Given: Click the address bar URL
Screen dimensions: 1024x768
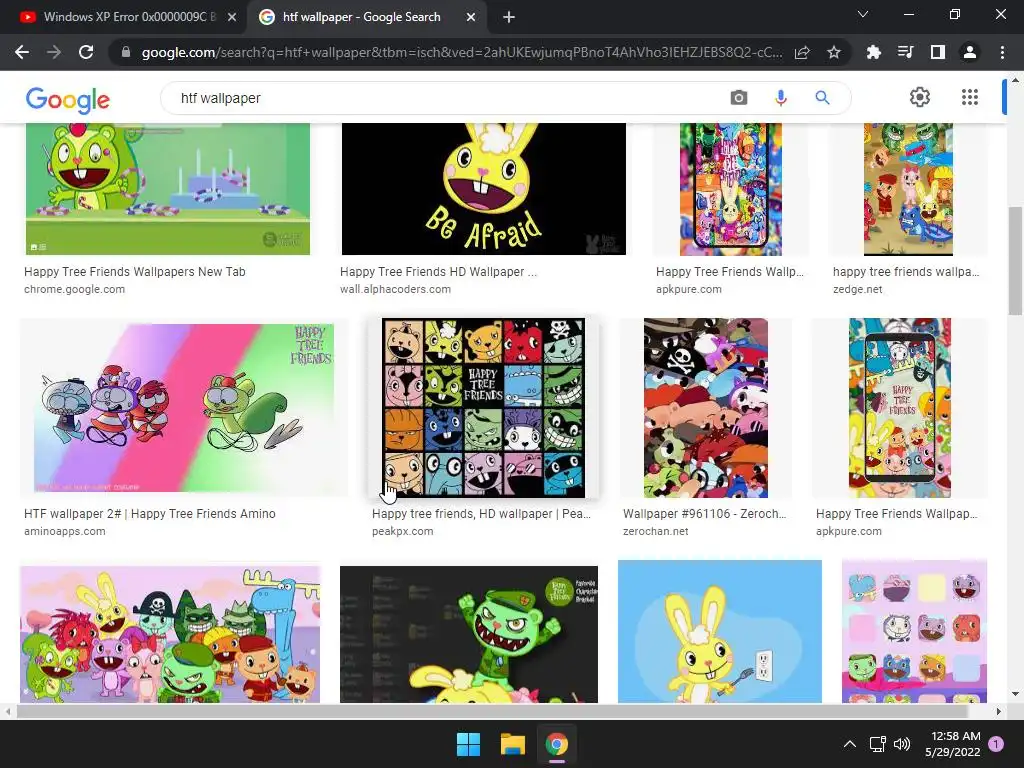Looking at the screenshot, I should [x=461, y=52].
